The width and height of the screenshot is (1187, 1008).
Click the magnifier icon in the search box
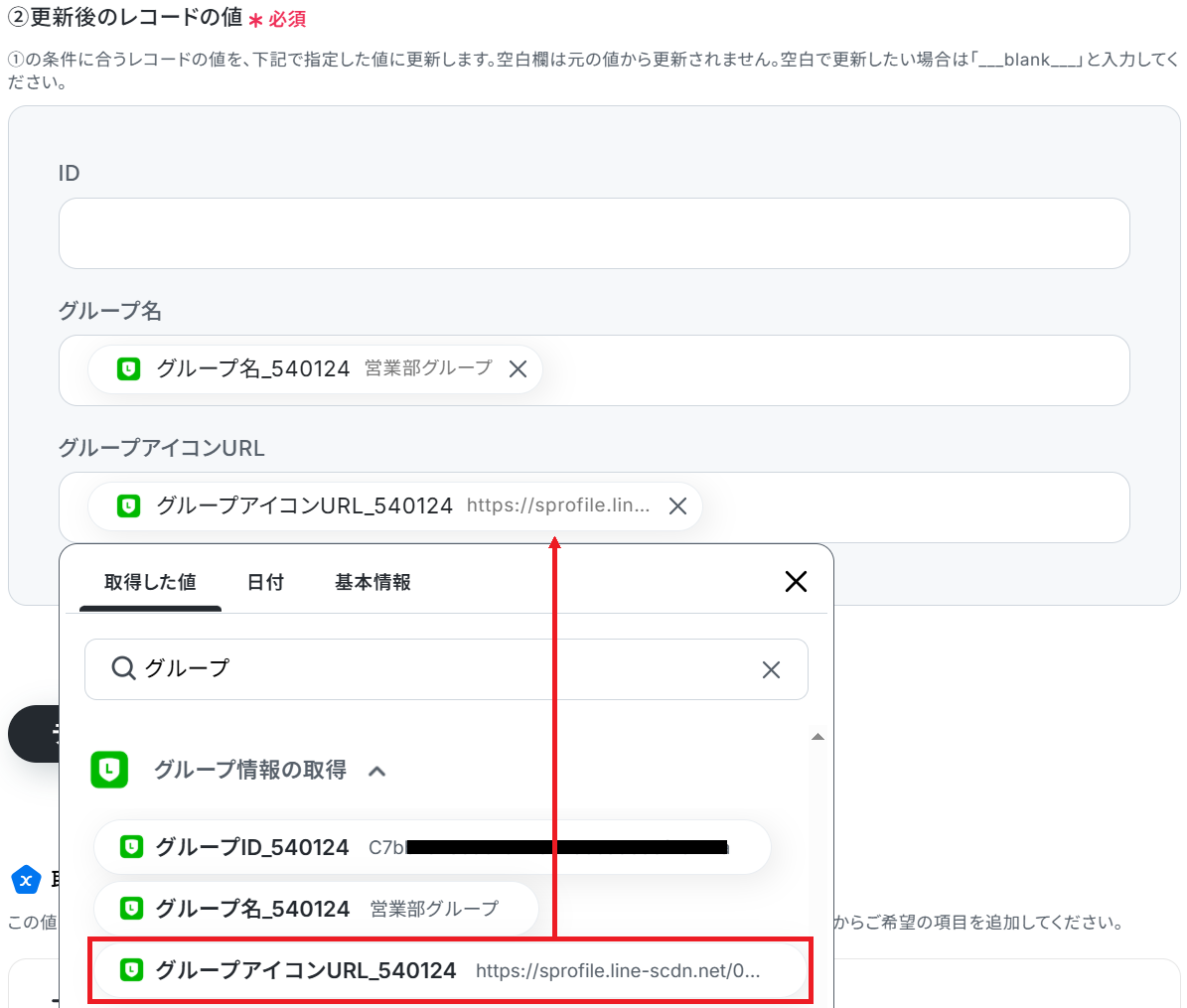tap(123, 668)
